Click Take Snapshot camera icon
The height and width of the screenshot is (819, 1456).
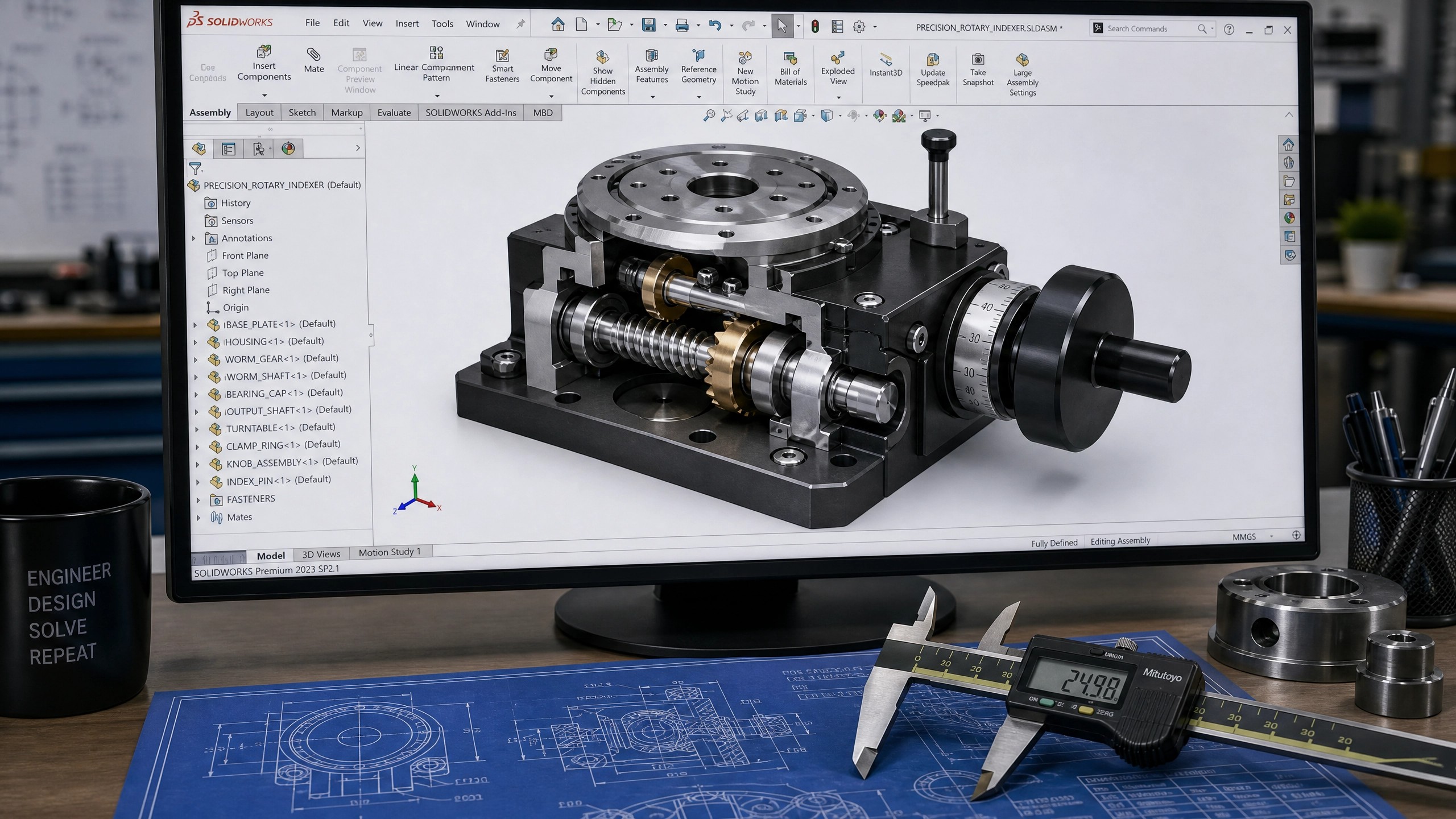click(x=978, y=59)
